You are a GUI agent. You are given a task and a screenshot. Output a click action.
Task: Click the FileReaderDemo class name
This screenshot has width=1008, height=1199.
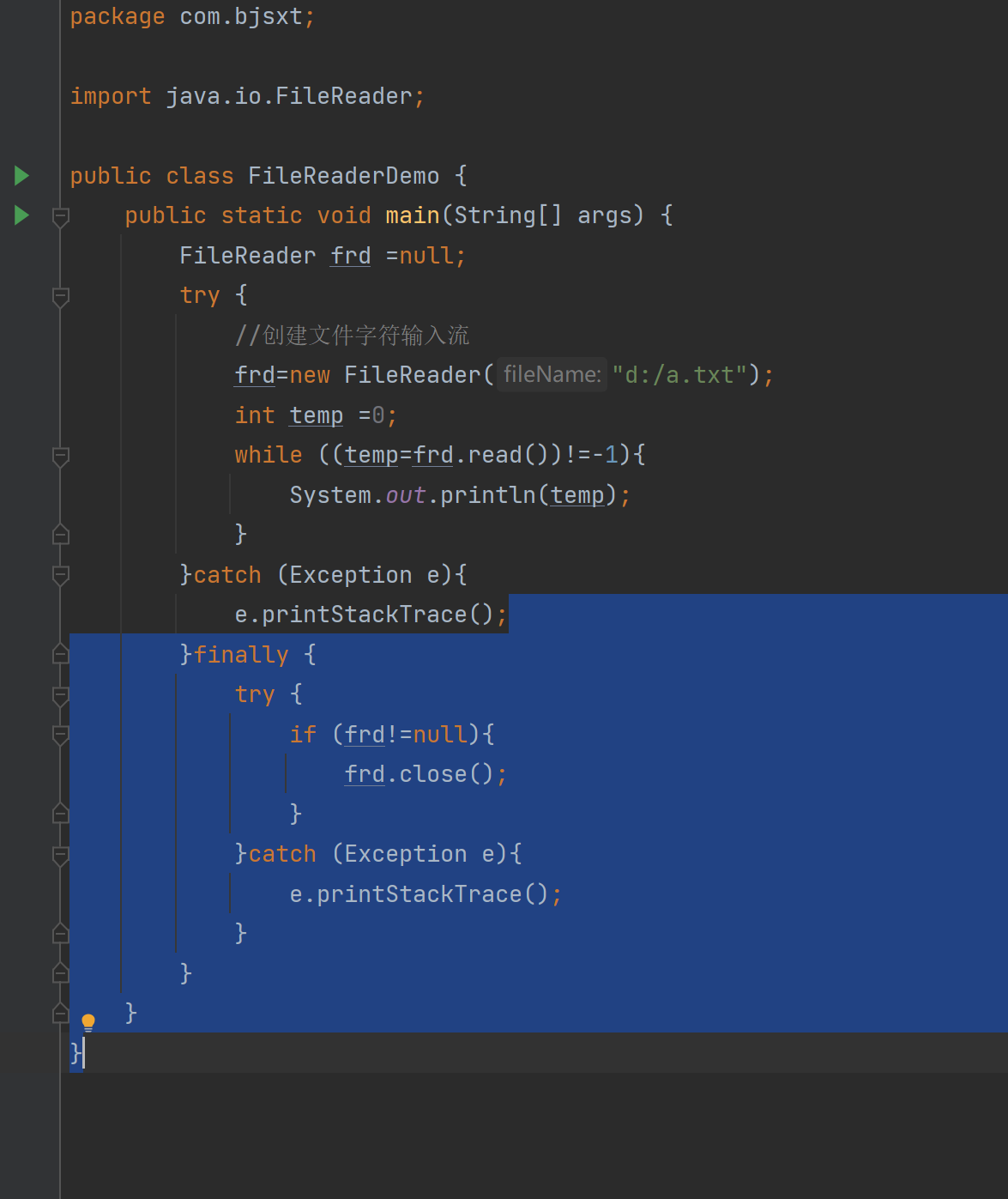coord(344,176)
